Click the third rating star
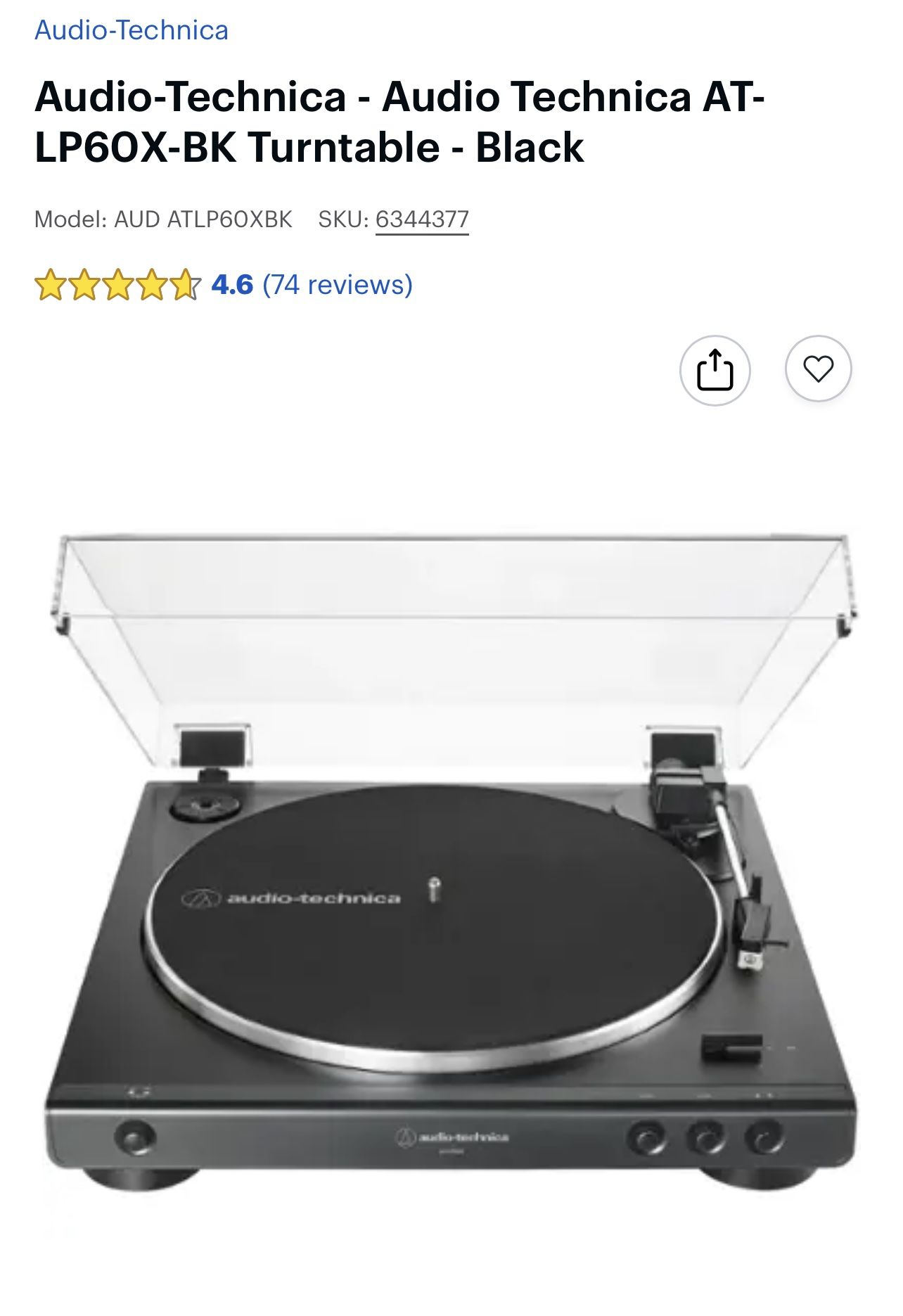This screenshot has width=903, height=1316. tap(117, 286)
